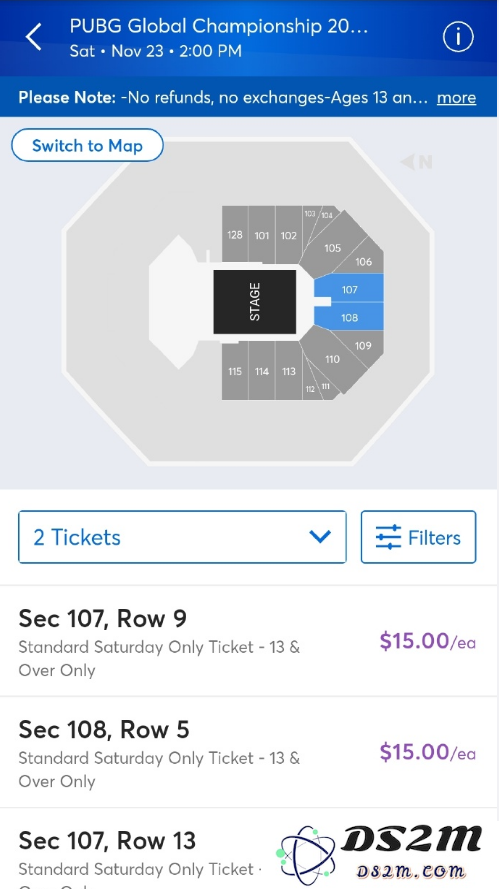The width and height of the screenshot is (499, 889).
Task: Tap the PUBG Global Championship event title
Action: (x=219, y=26)
